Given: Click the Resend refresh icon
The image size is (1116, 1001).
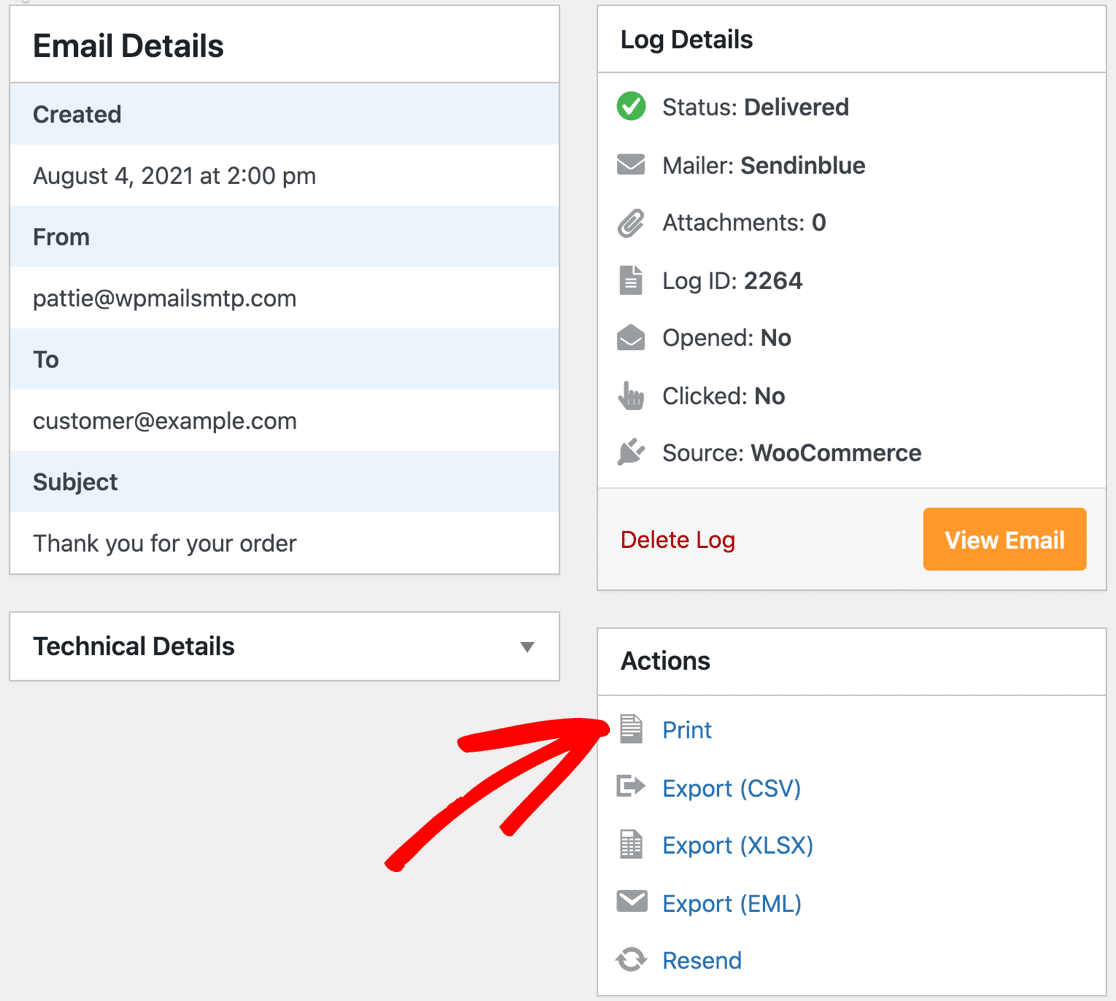Looking at the screenshot, I should pos(631,960).
